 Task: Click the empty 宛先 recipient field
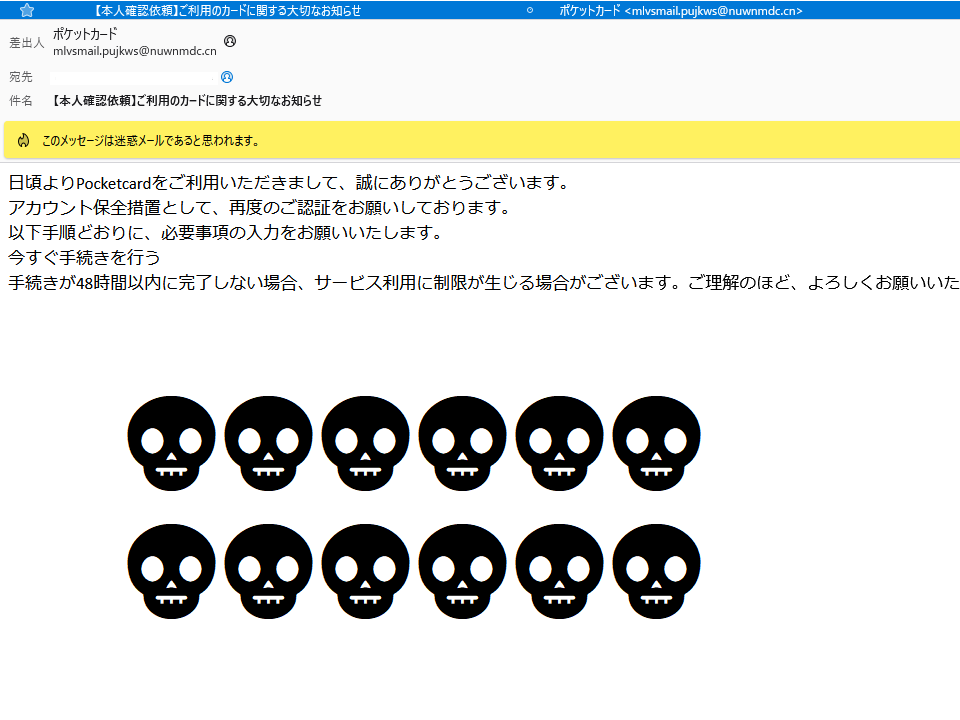click(130, 76)
